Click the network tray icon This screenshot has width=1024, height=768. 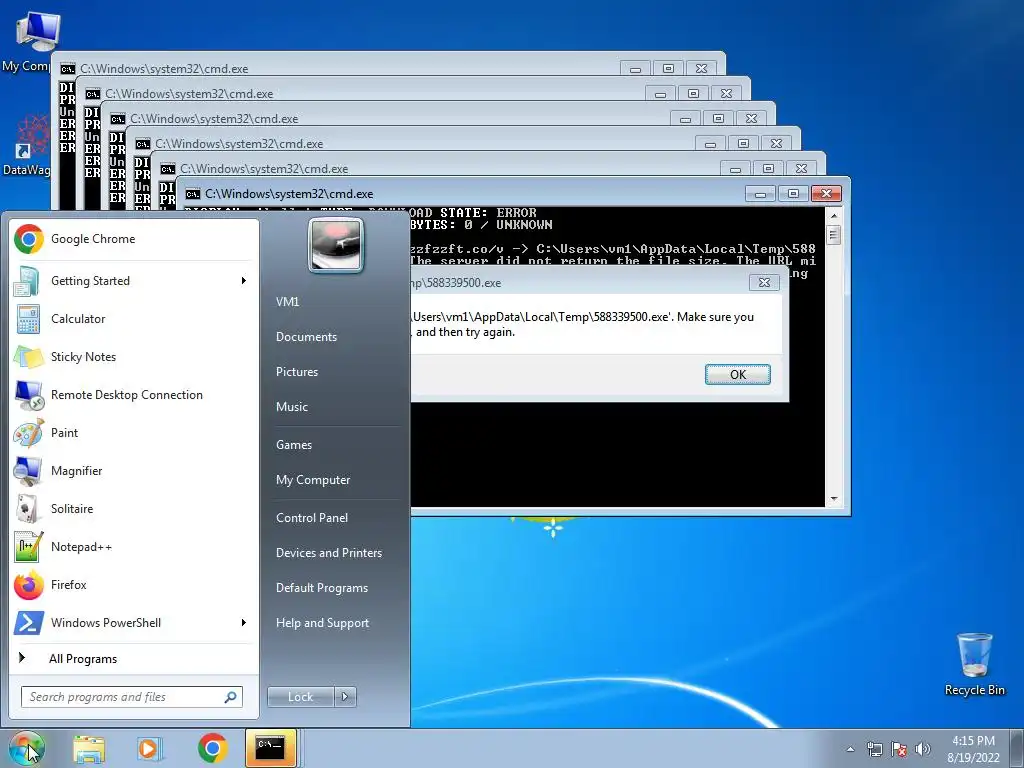click(874, 749)
